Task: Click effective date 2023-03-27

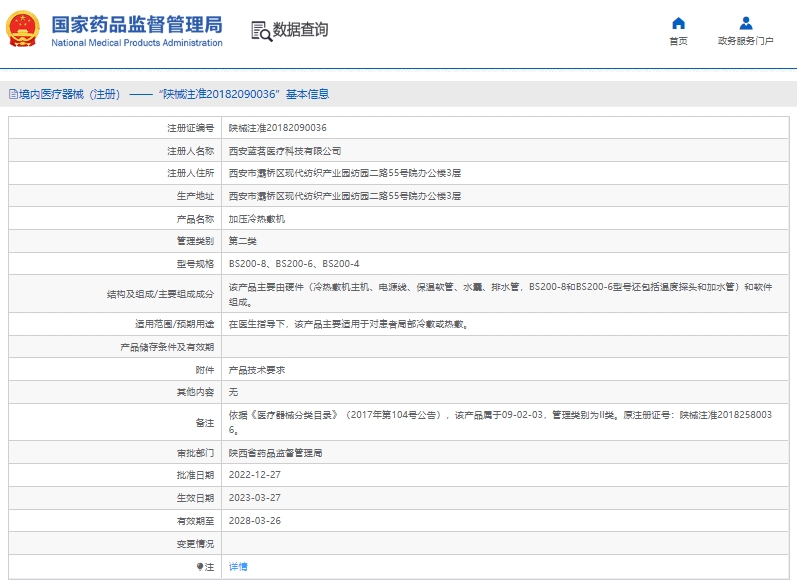Action: tap(255, 498)
